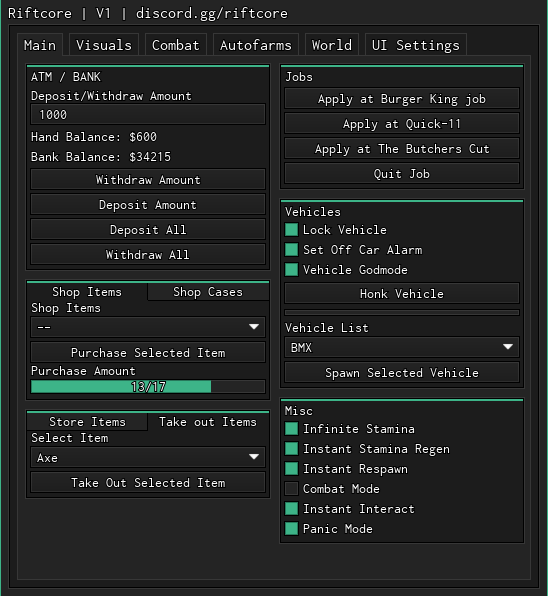Select the Store Items sub-tab
The height and width of the screenshot is (596, 548).
point(87,422)
